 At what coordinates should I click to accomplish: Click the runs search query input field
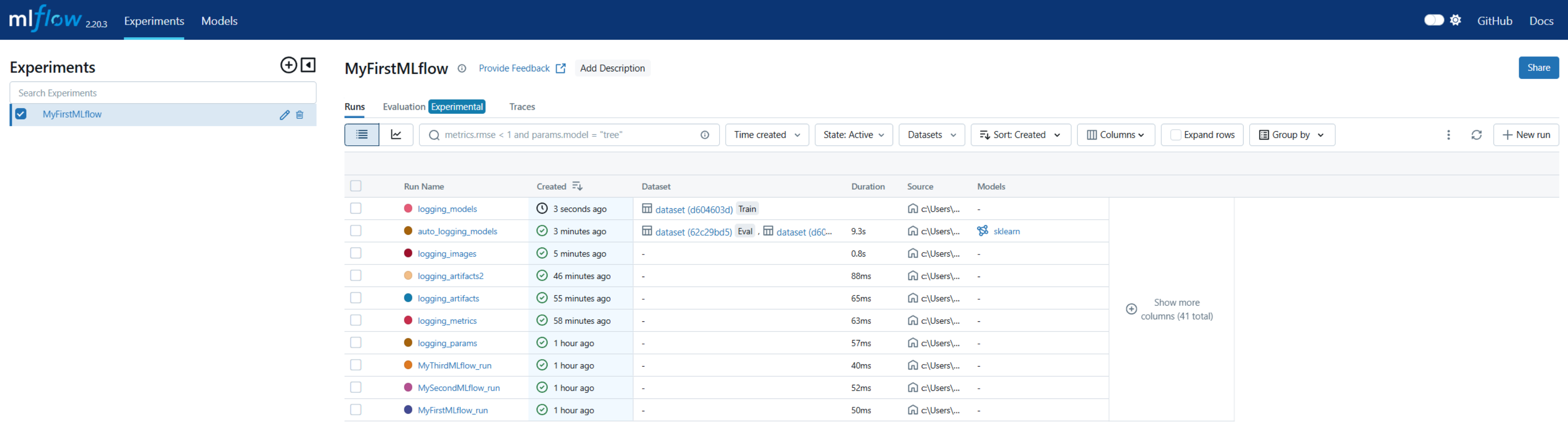click(x=569, y=135)
